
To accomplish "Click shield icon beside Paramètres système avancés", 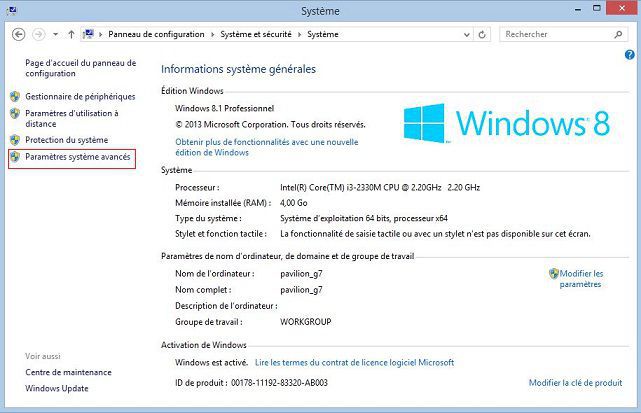I will tap(15, 157).
